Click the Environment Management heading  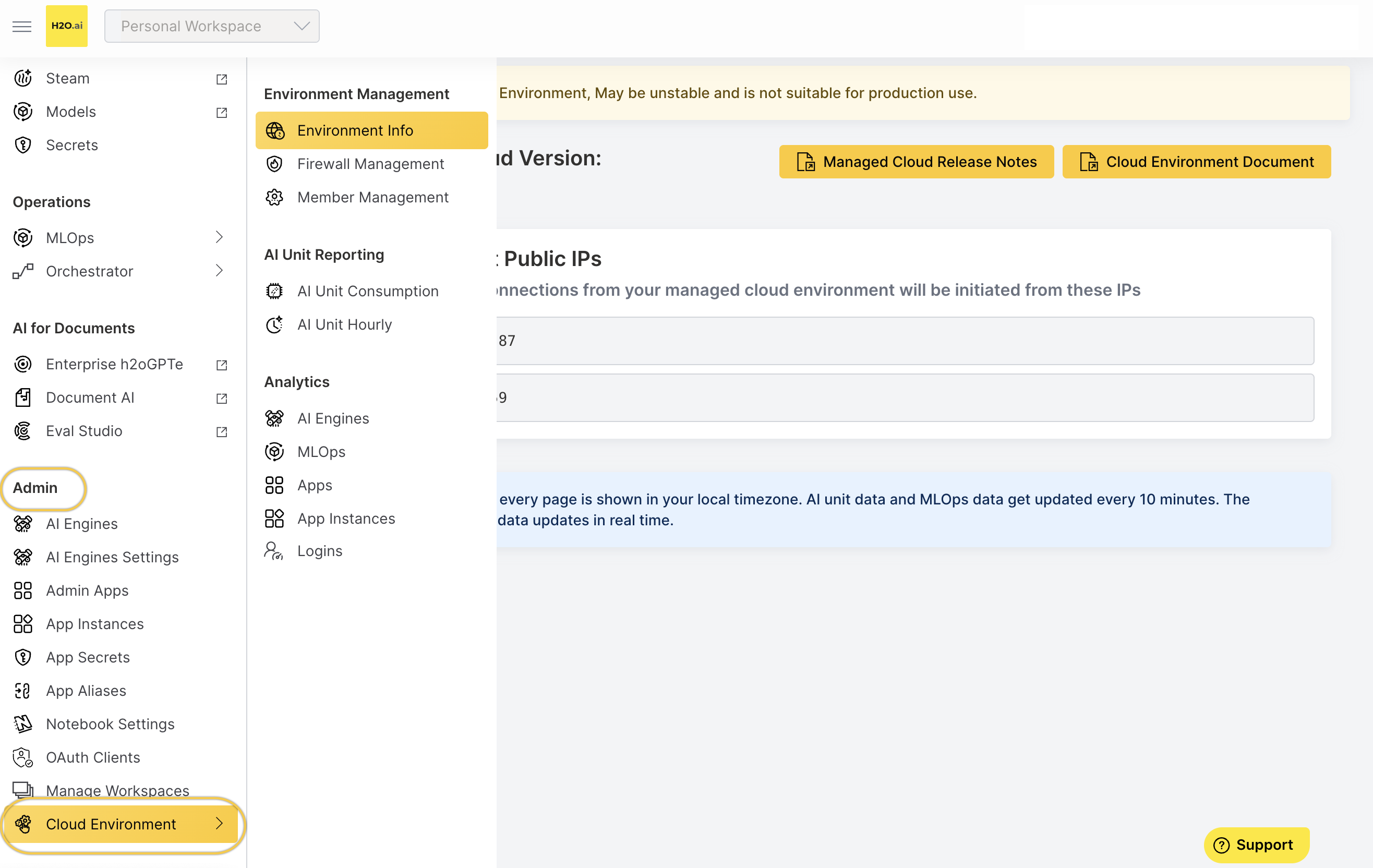point(356,94)
